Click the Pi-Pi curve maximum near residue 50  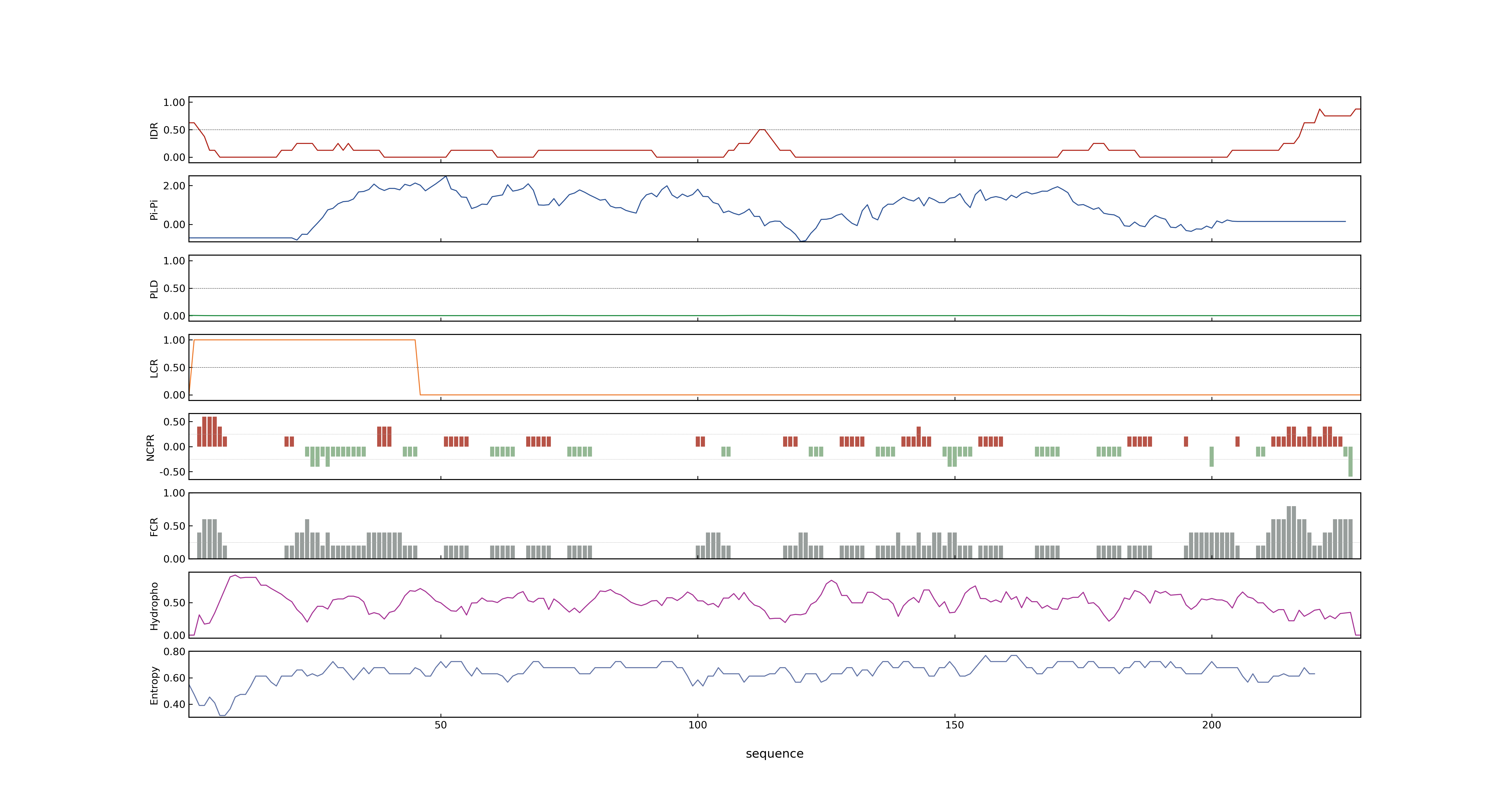click(446, 177)
